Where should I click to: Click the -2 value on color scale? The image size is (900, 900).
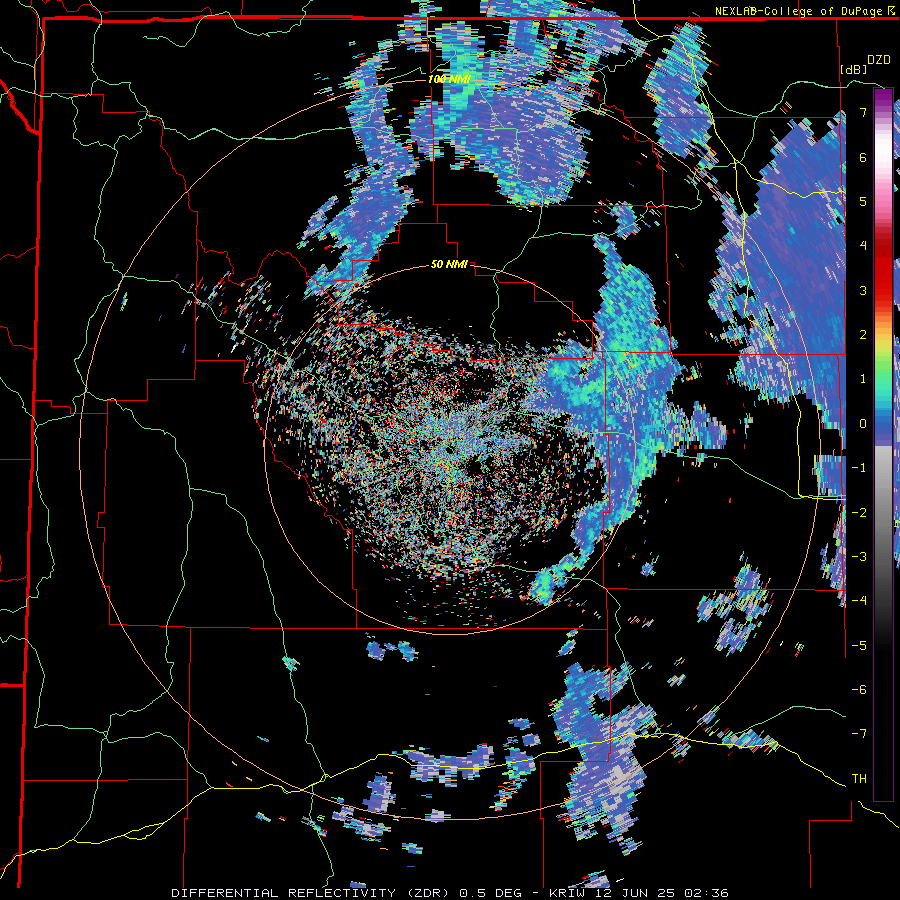(859, 513)
